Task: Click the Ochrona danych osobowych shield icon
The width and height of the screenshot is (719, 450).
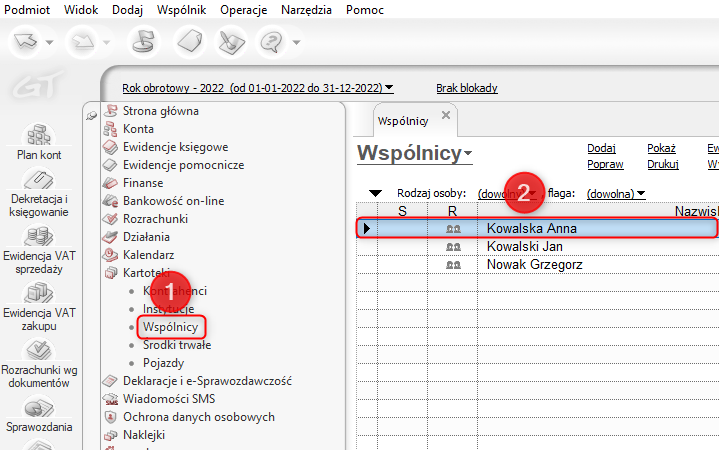Action: pyautogui.click(x=110, y=417)
